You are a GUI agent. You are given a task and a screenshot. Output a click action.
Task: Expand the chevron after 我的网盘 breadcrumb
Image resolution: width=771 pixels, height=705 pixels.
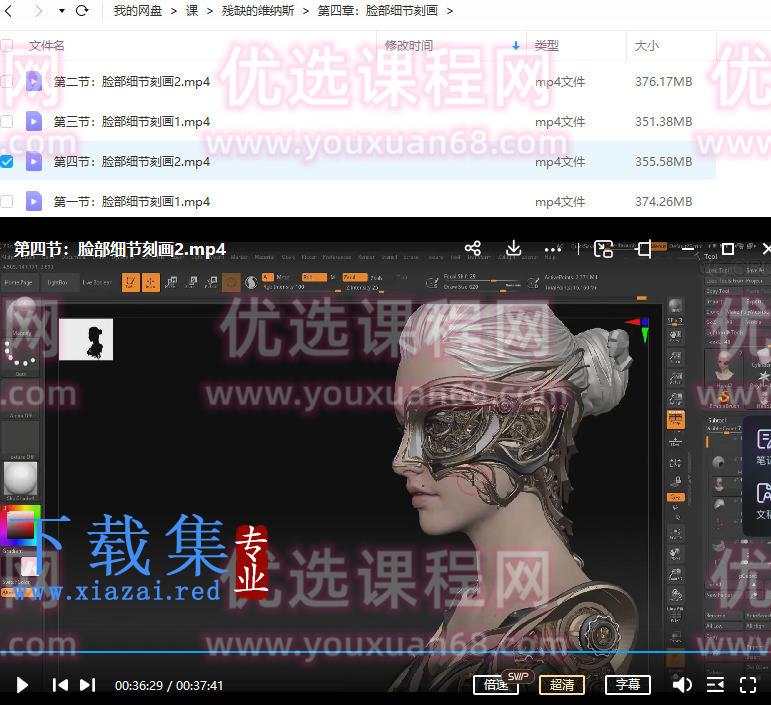174,11
